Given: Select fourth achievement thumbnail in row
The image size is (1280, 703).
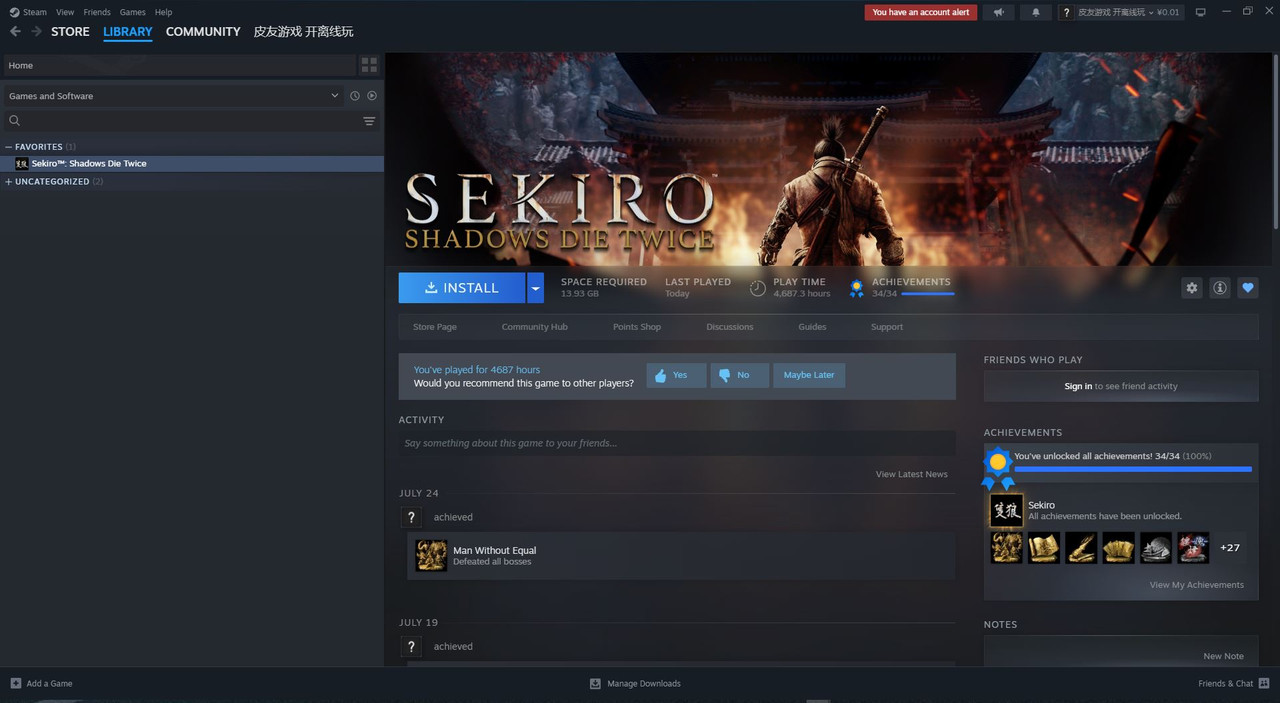Looking at the screenshot, I should (x=1118, y=548).
